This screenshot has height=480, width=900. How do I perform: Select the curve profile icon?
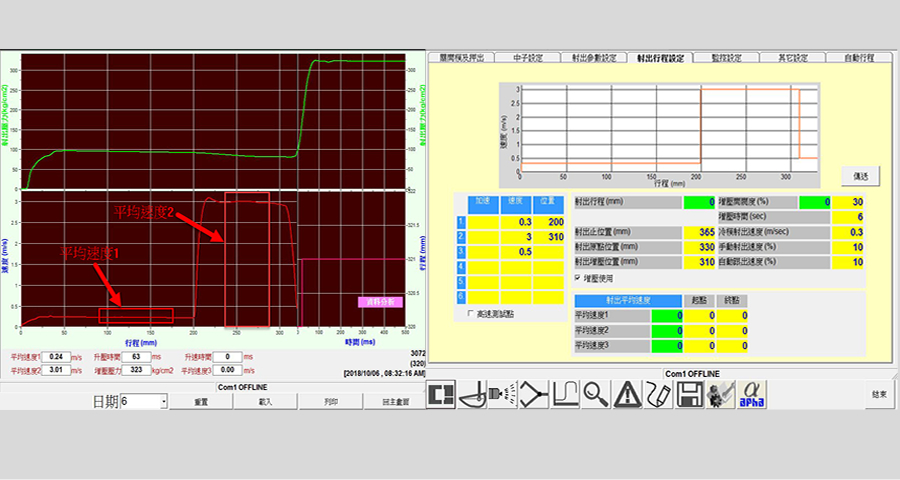click(566, 395)
